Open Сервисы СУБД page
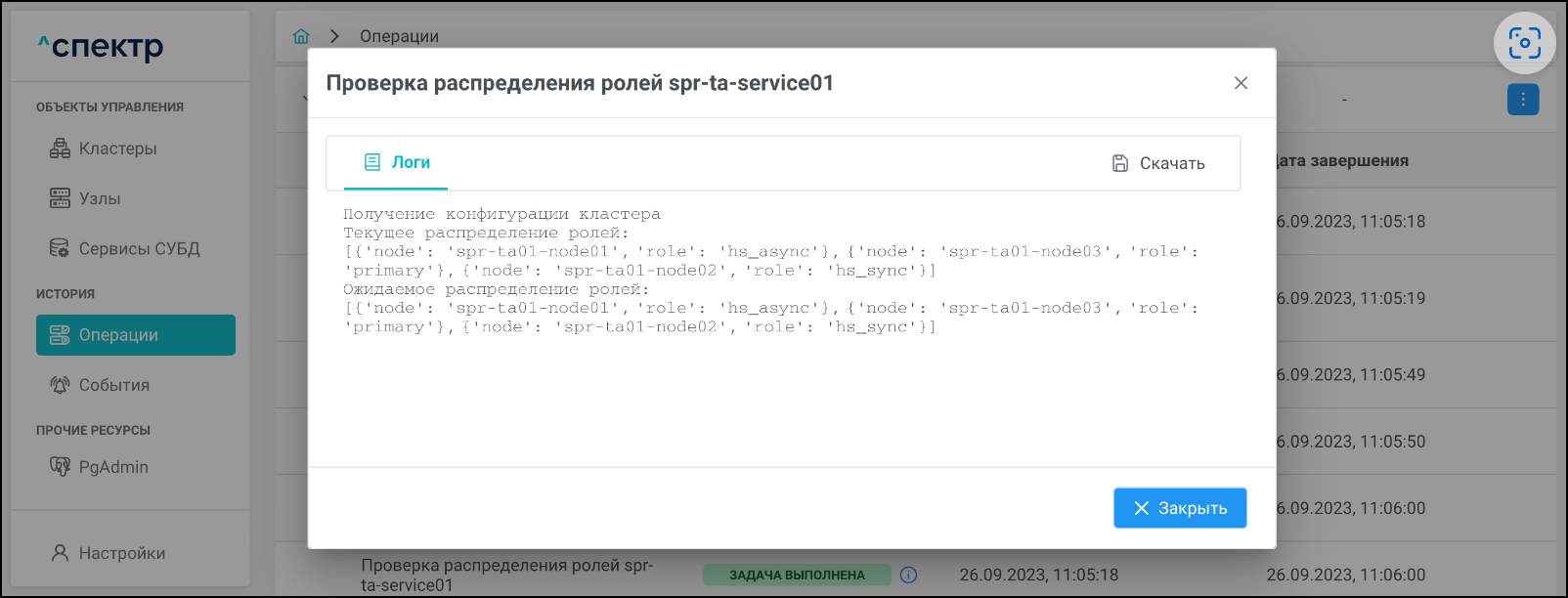 [139, 248]
